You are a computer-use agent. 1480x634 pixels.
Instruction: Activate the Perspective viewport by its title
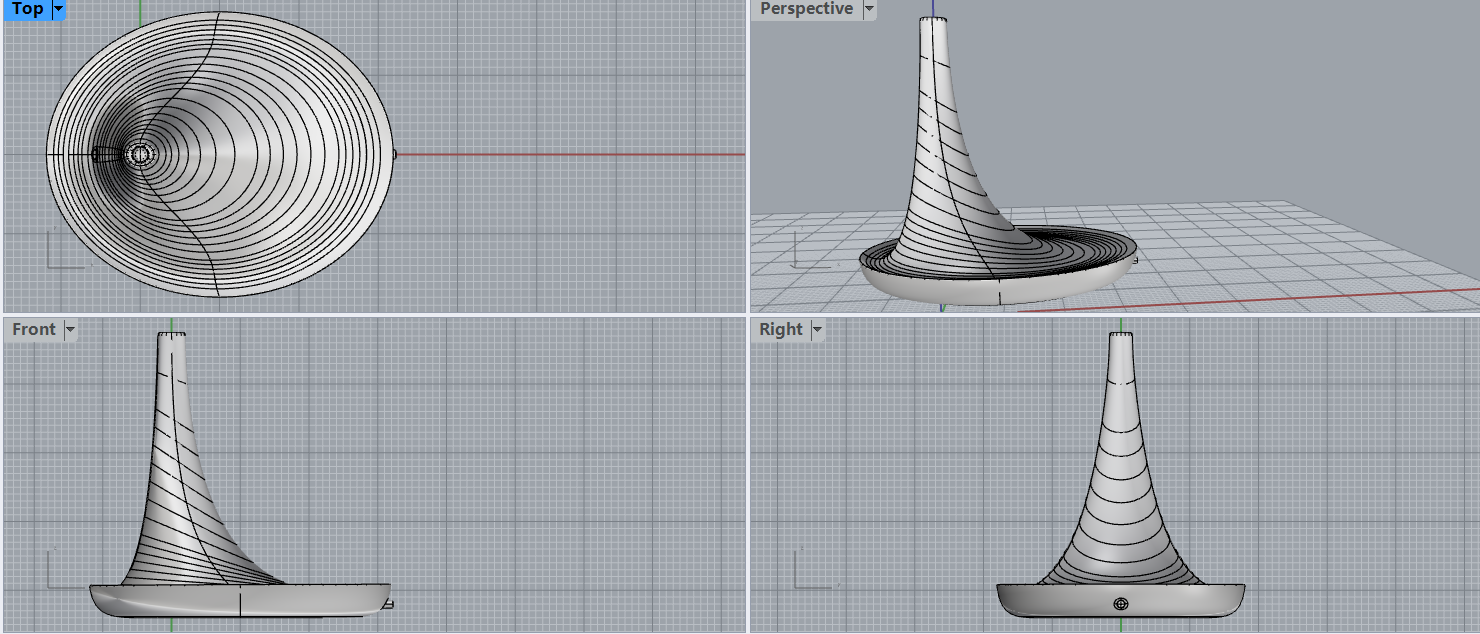tap(807, 8)
